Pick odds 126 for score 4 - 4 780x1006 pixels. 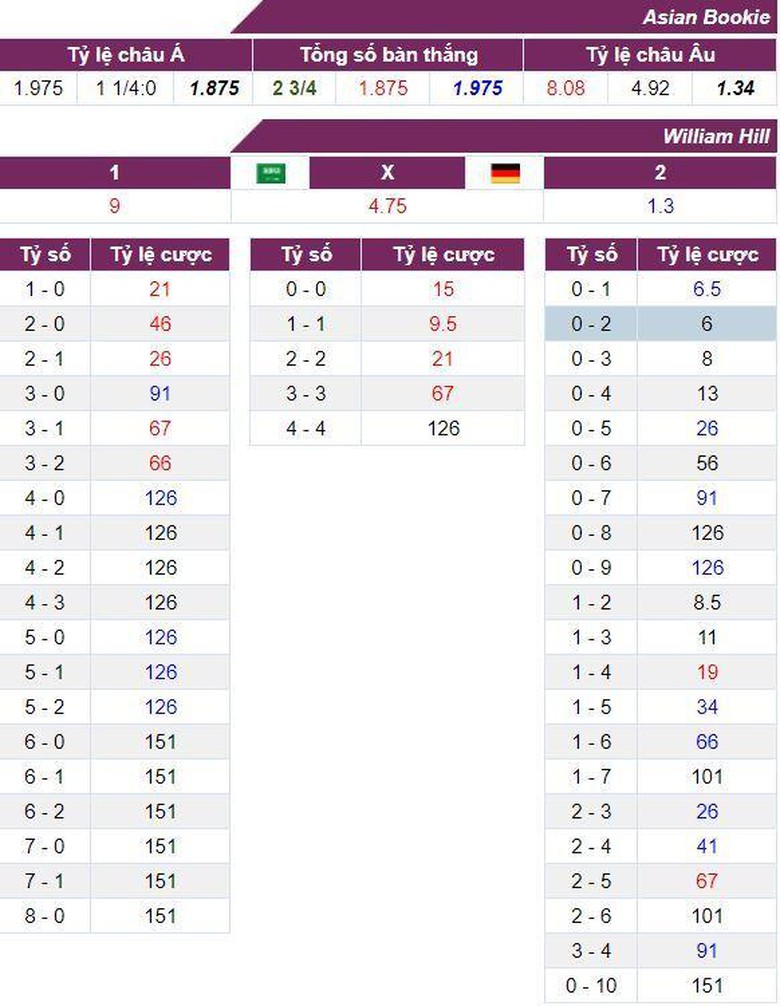[442, 428]
